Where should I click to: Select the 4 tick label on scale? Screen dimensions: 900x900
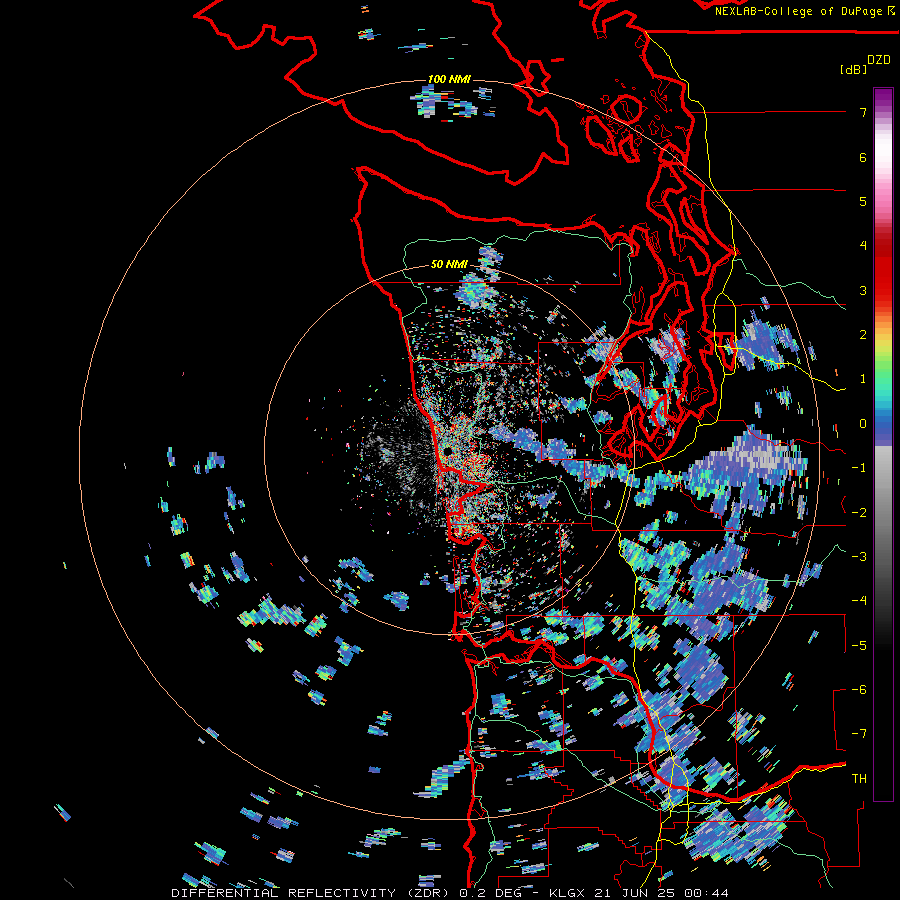(x=863, y=246)
